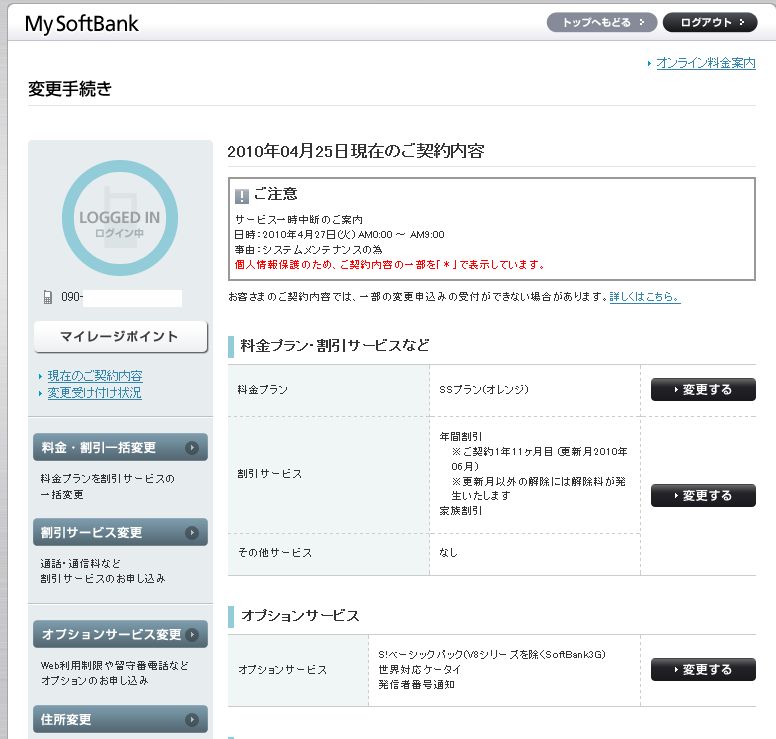Open マイレージポイント button
This screenshot has height=739, width=776.
(120, 337)
